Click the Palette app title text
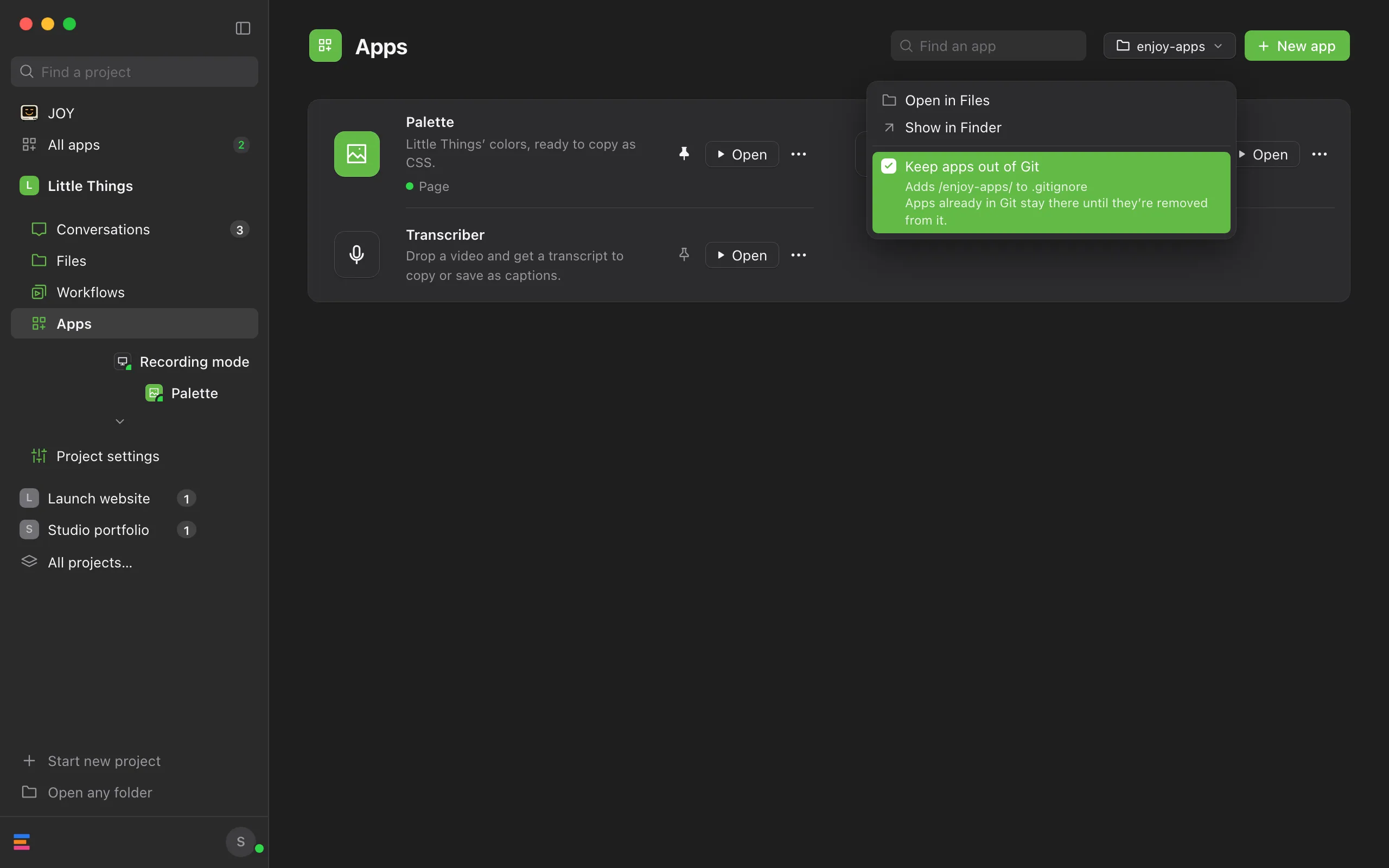 [430, 122]
